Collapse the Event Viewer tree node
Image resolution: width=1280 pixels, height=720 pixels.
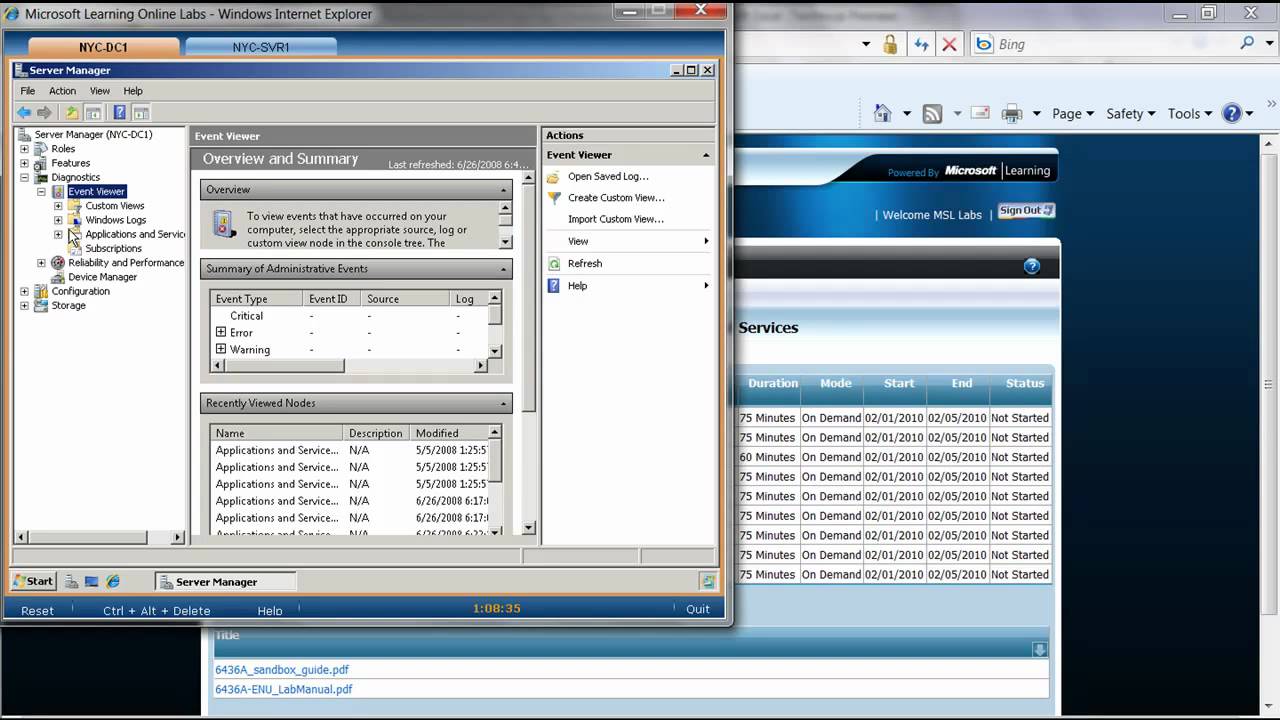42,191
